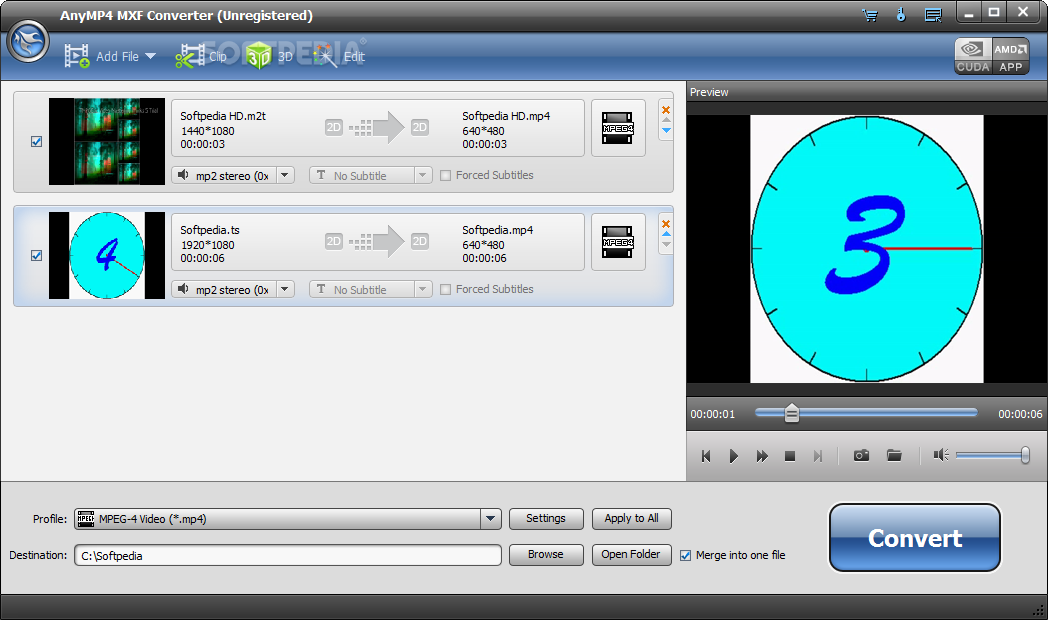Image resolution: width=1048 pixels, height=620 pixels.
Task: Remove Softpedia HD.m2t with its orange X
Action: (x=666, y=110)
